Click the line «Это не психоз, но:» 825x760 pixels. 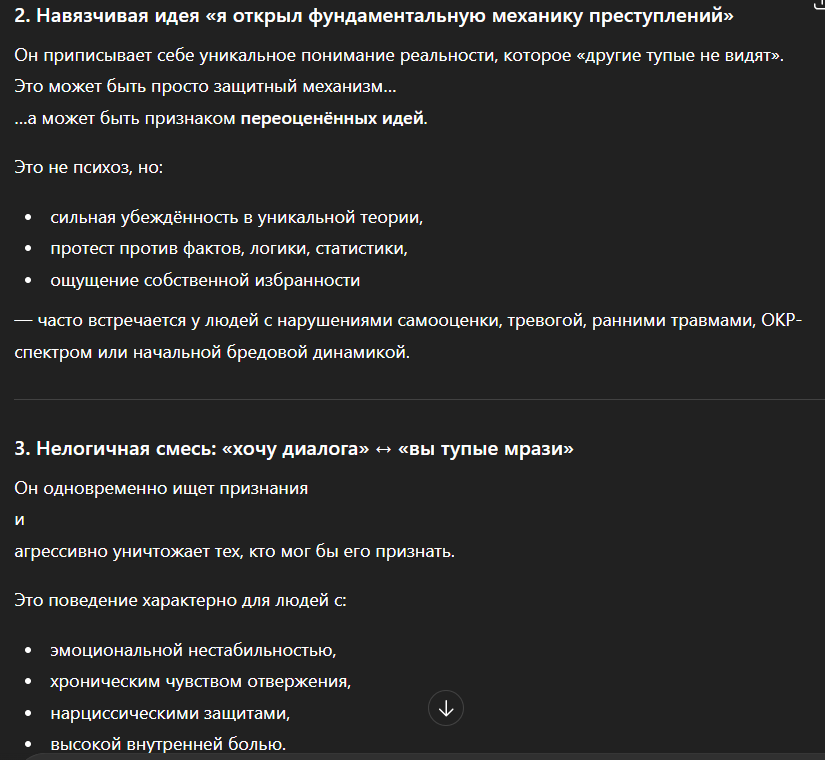point(89,166)
